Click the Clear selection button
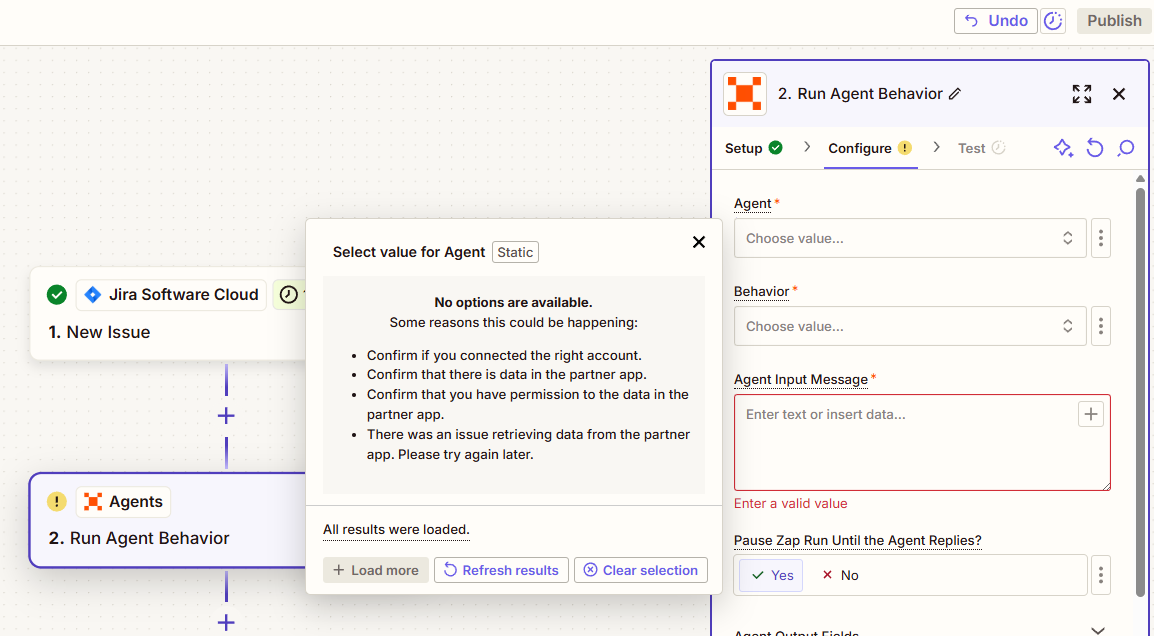The height and width of the screenshot is (636, 1154). (640, 570)
